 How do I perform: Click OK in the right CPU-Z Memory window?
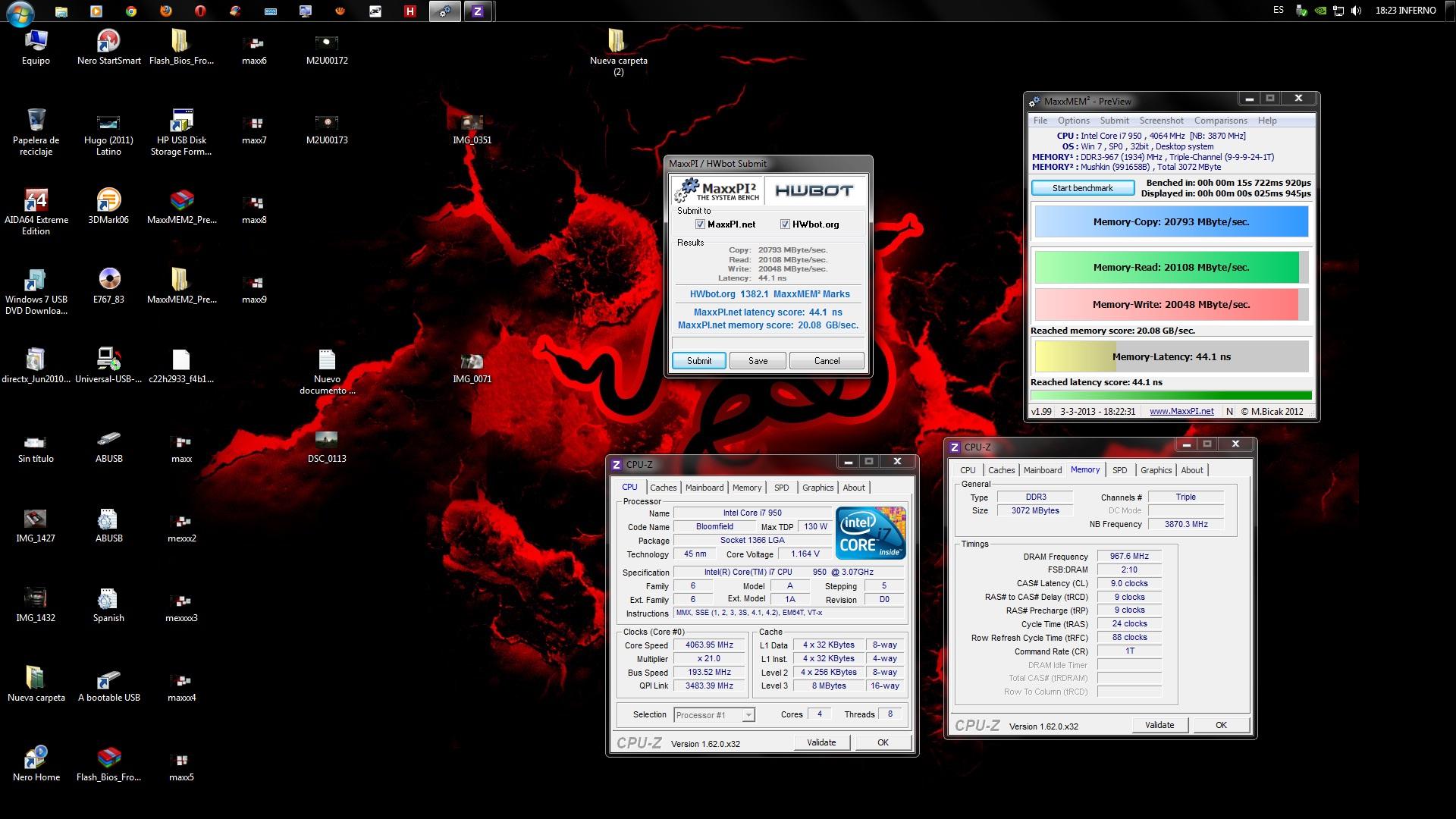[x=1221, y=726]
